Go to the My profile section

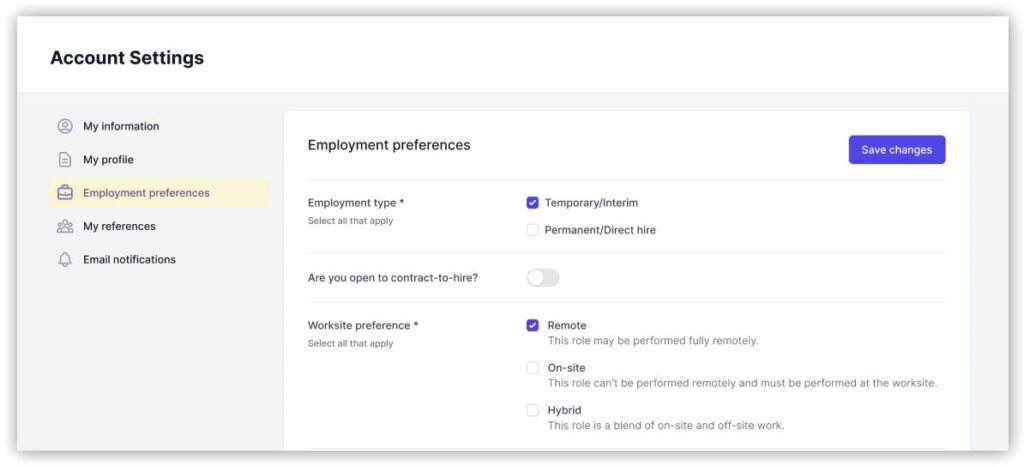[x=108, y=160]
